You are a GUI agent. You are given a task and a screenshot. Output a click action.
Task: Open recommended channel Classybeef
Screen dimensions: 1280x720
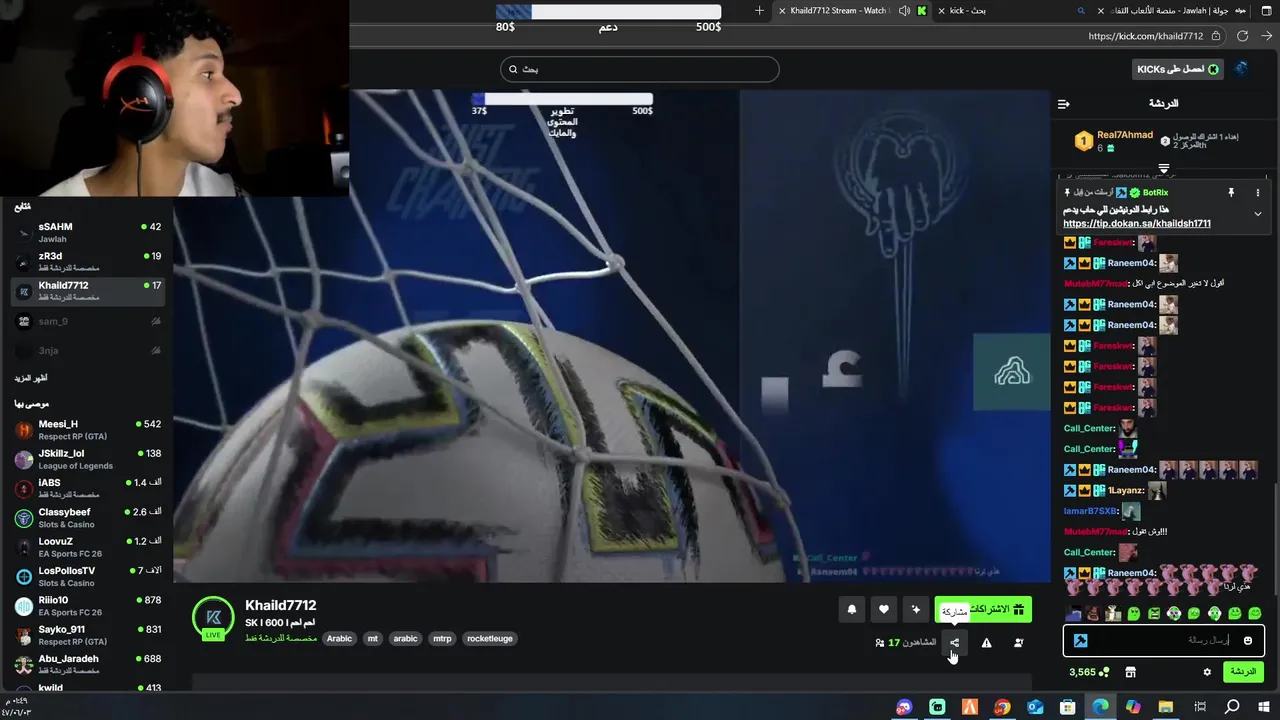88,518
